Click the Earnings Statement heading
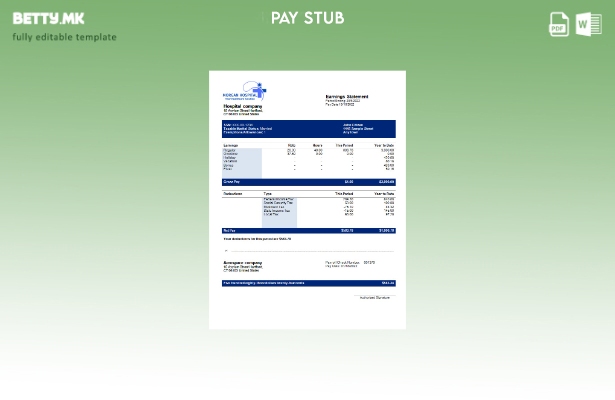This screenshot has width=615, height=400. tap(346, 97)
